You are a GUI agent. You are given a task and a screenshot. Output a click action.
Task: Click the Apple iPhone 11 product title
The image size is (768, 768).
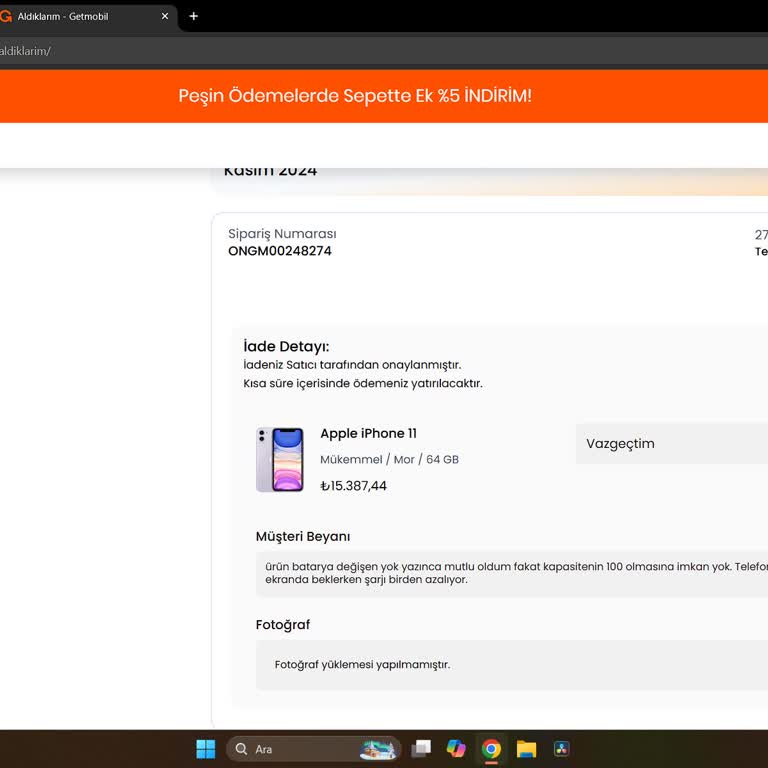(x=368, y=433)
